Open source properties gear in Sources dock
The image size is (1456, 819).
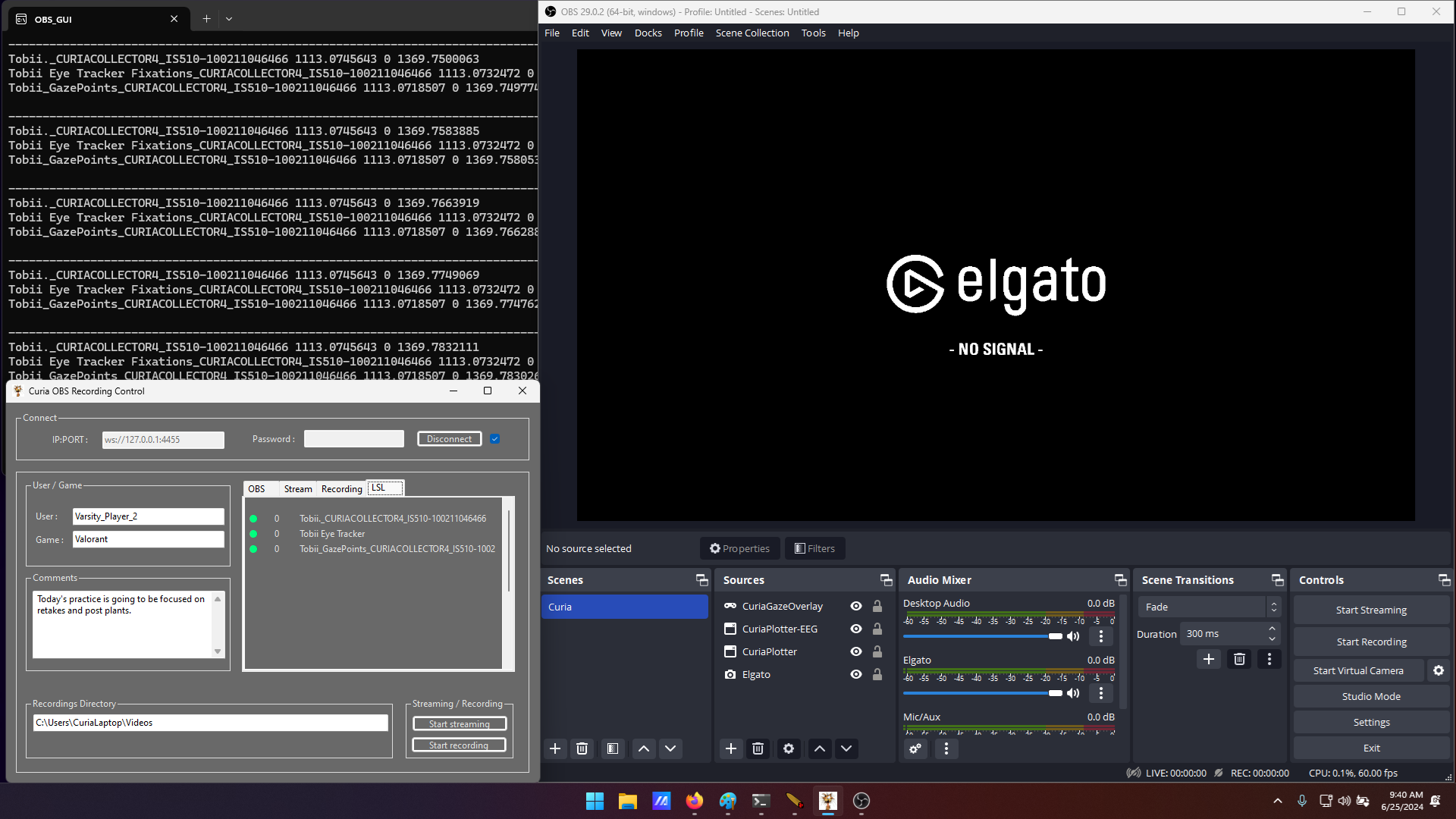pyautogui.click(x=789, y=748)
